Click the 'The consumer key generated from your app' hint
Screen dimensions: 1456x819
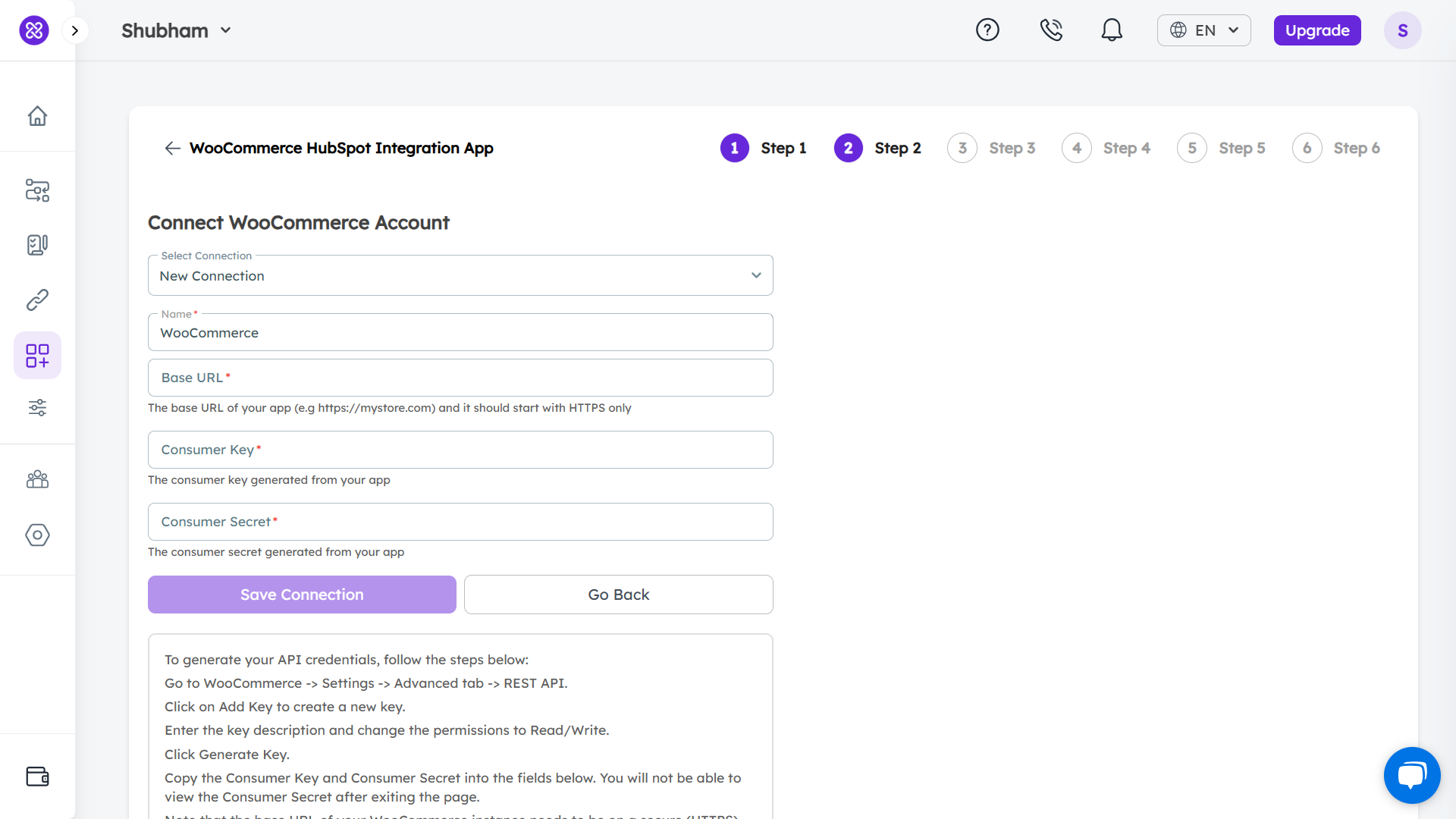[x=269, y=480]
